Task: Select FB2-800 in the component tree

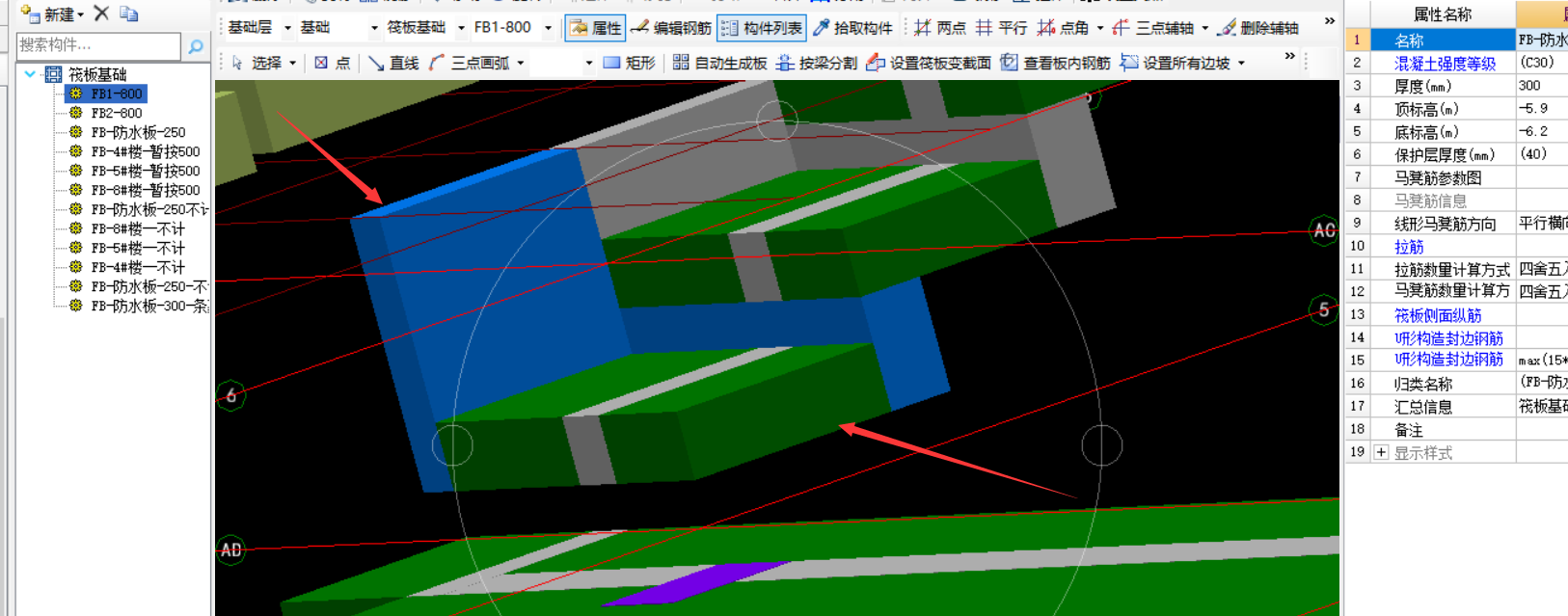Action: 117,113
